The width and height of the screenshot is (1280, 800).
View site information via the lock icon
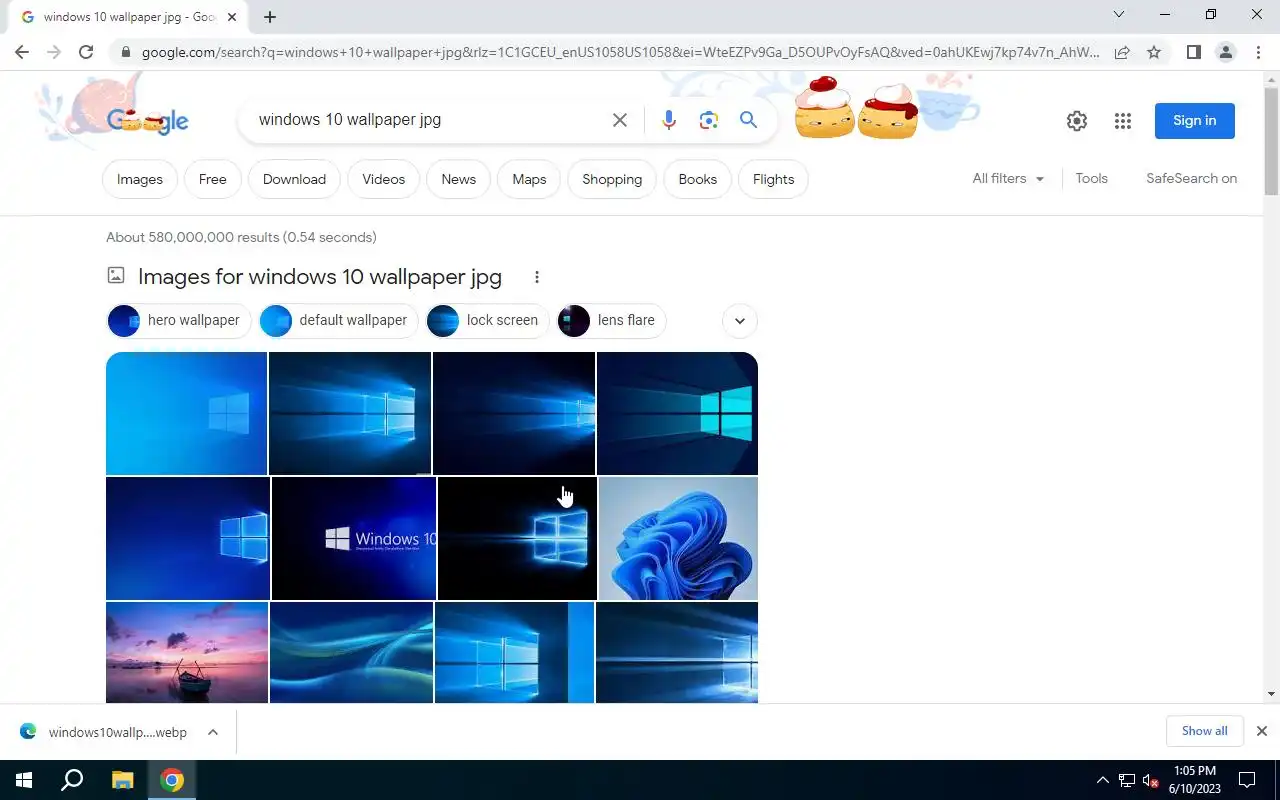click(124, 52)
